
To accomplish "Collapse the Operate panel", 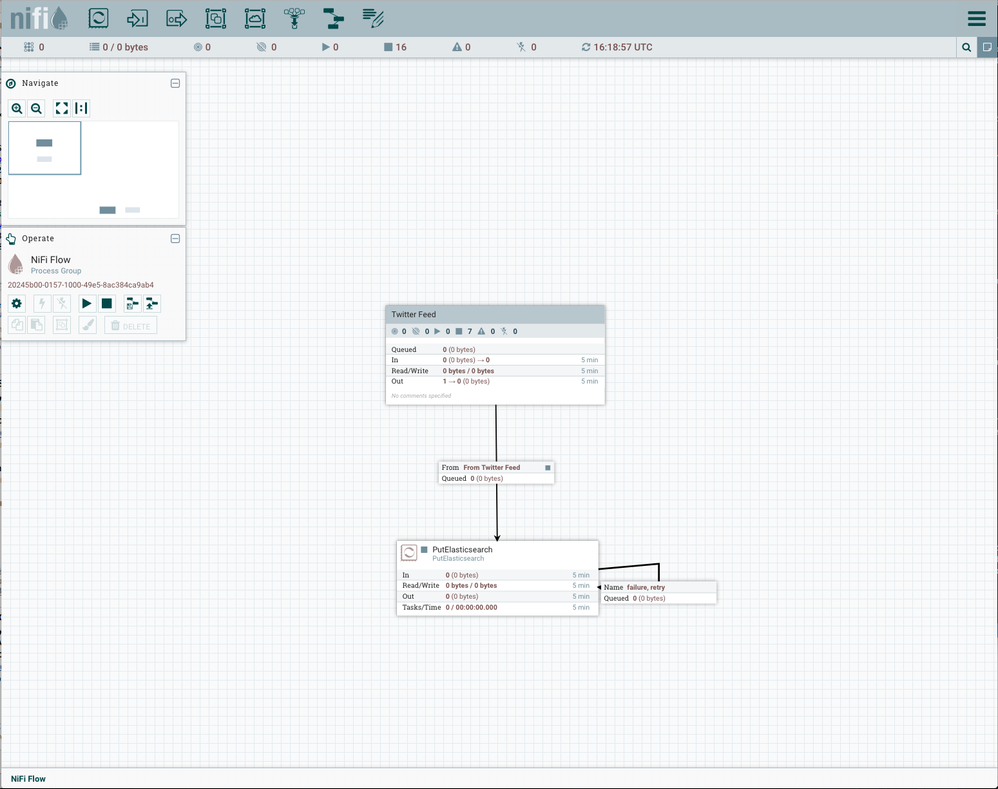I will [175, 239].
